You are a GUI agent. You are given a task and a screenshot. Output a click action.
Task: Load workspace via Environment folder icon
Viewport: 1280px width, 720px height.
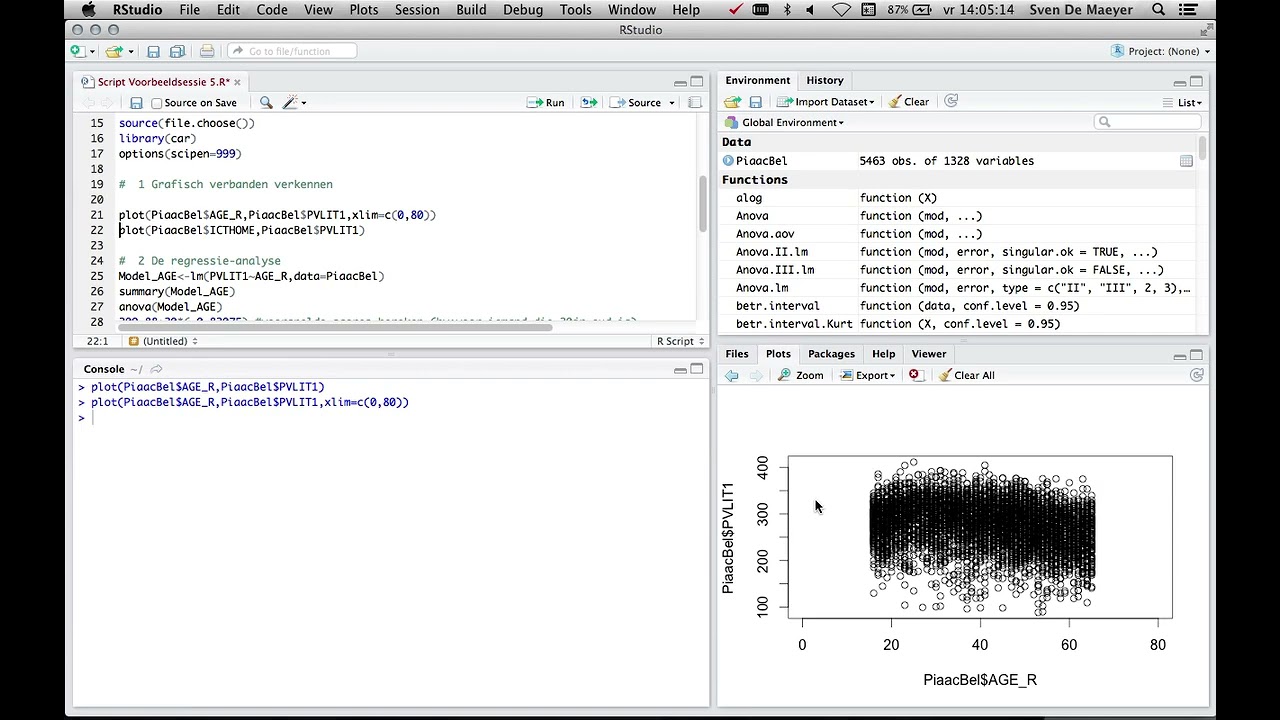732,102
